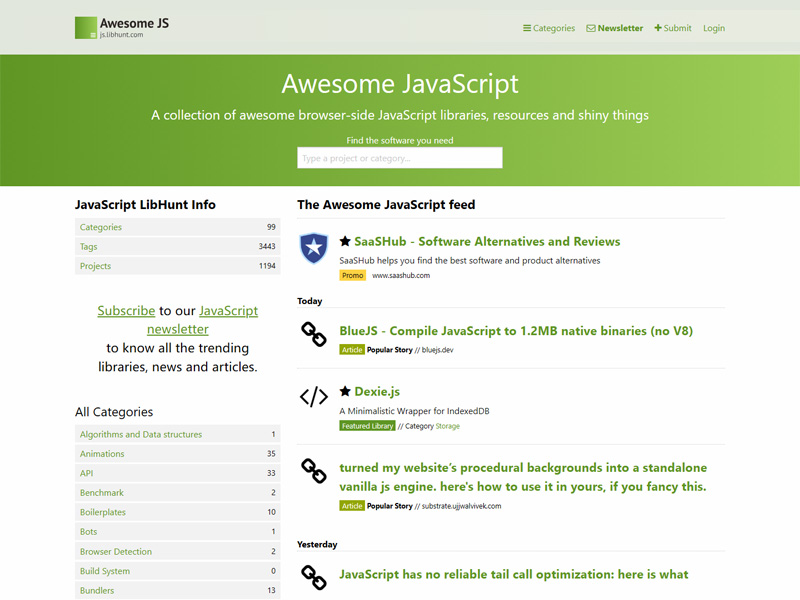This screenshot has height=600, width=800.
Task: Open the procedural backgrounds vanilla js article
Action: coord(523,477)
